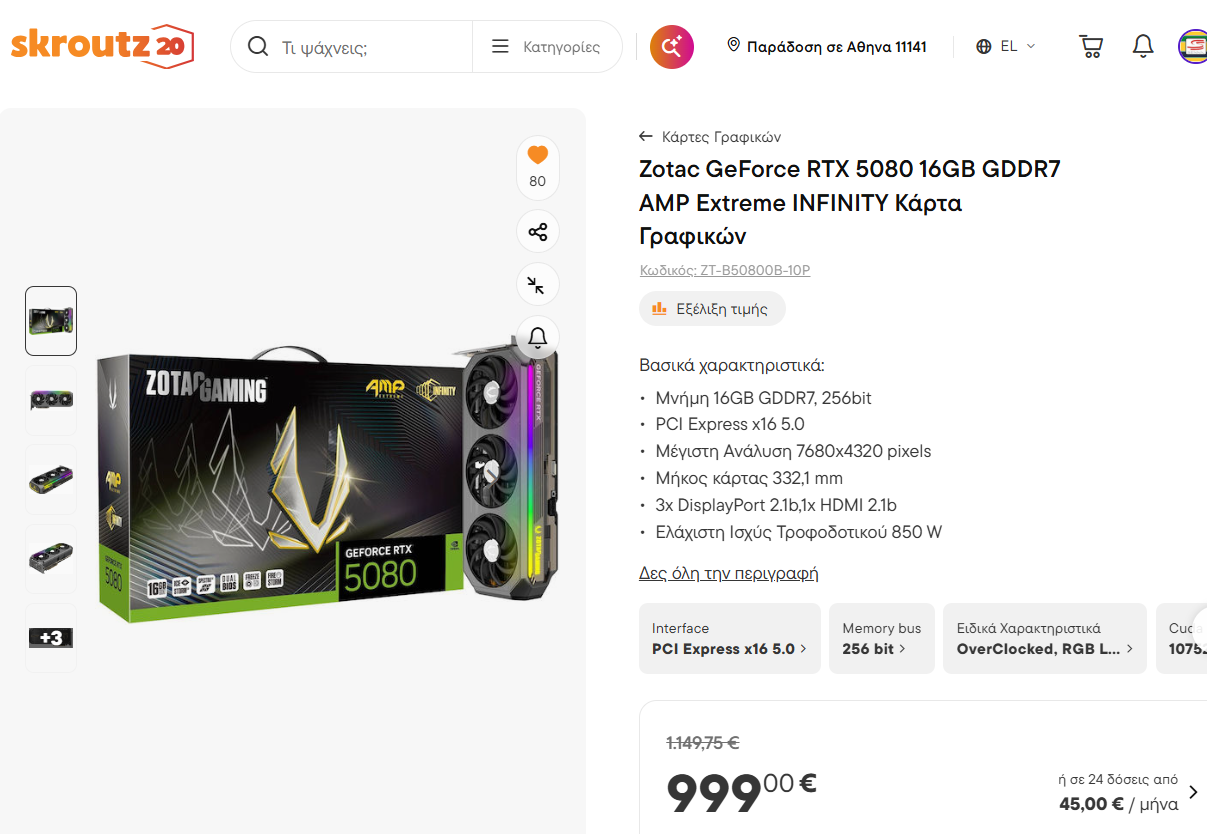Go back to Κάρτες Γραφικών category
Viewport: 1207px width, 834px height.
click(x=711, y=137)
